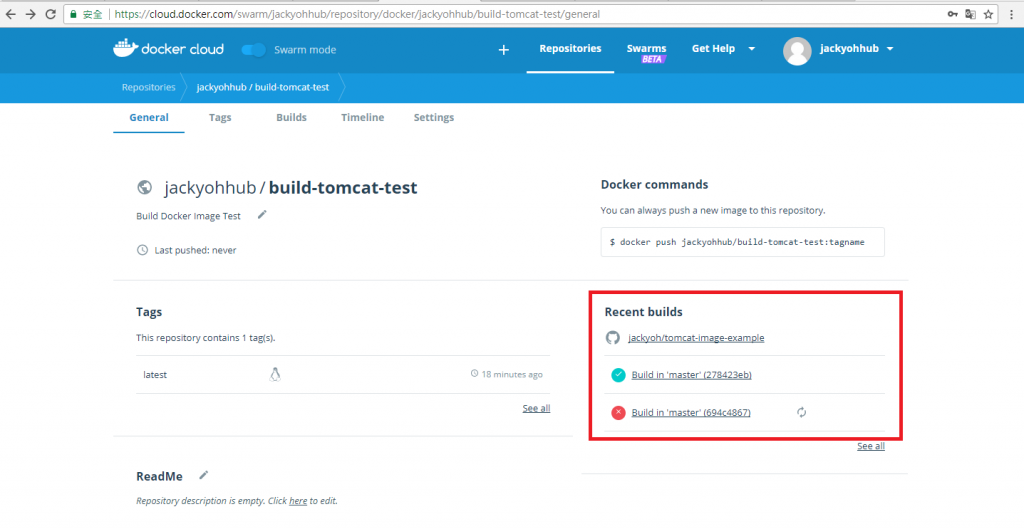Click the 'here' link to edit description
This screenshot has height=529, width=1024.
(298, 501)
